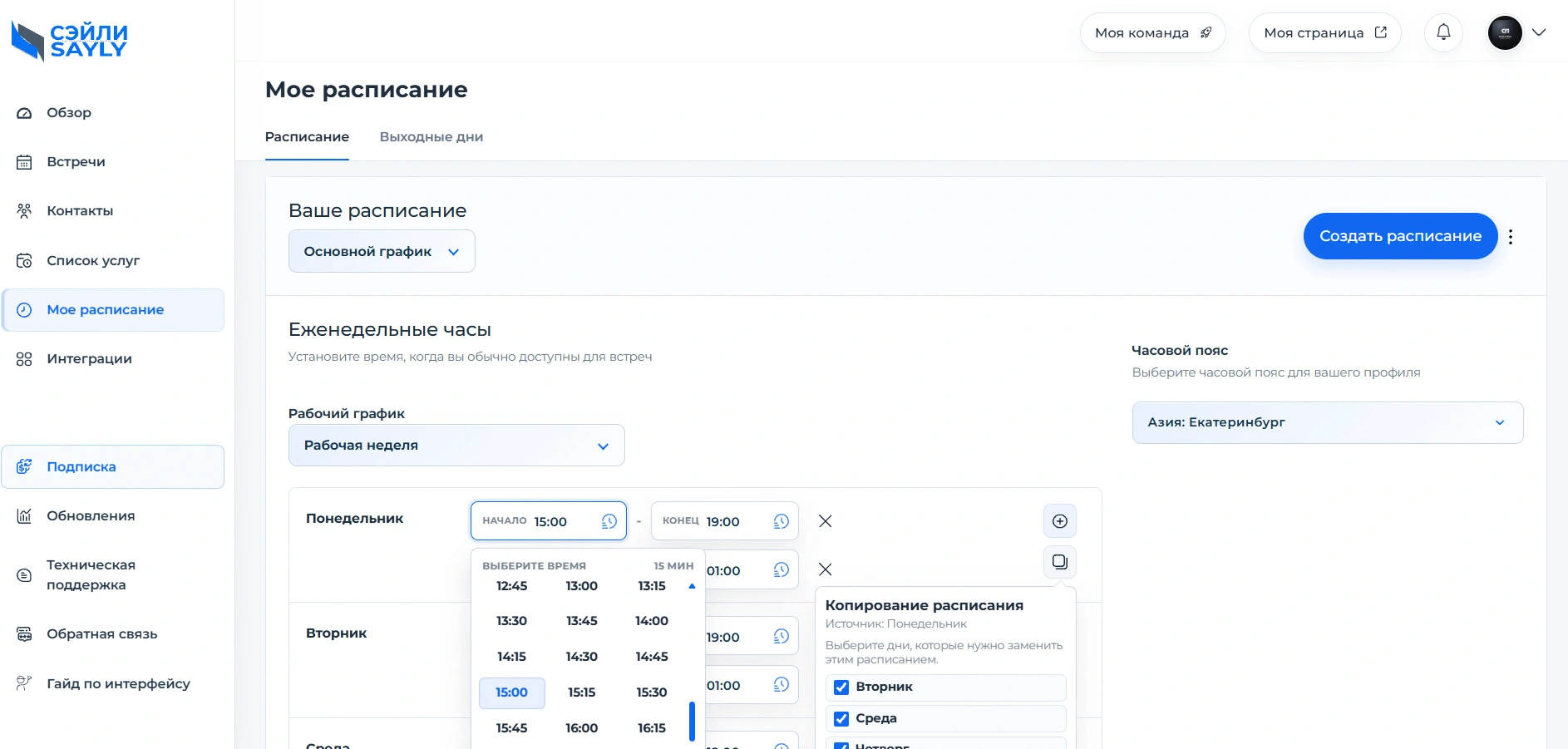Remove Monday's 15:00–19:00 time slot
1568x749 pixels.
click(x=825, y=521)
